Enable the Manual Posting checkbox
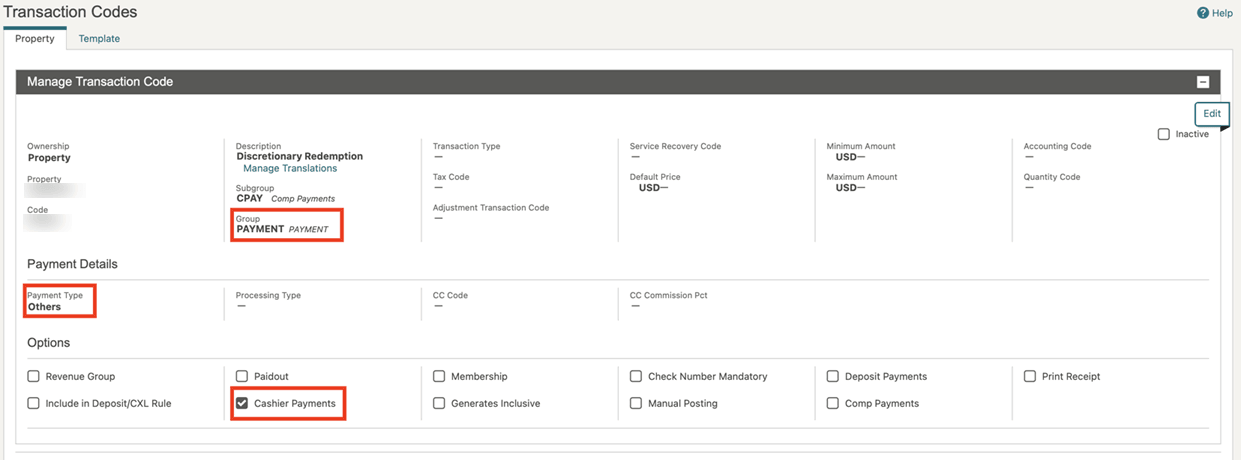This screenshot has height=460, width=1241. point(636,403)
